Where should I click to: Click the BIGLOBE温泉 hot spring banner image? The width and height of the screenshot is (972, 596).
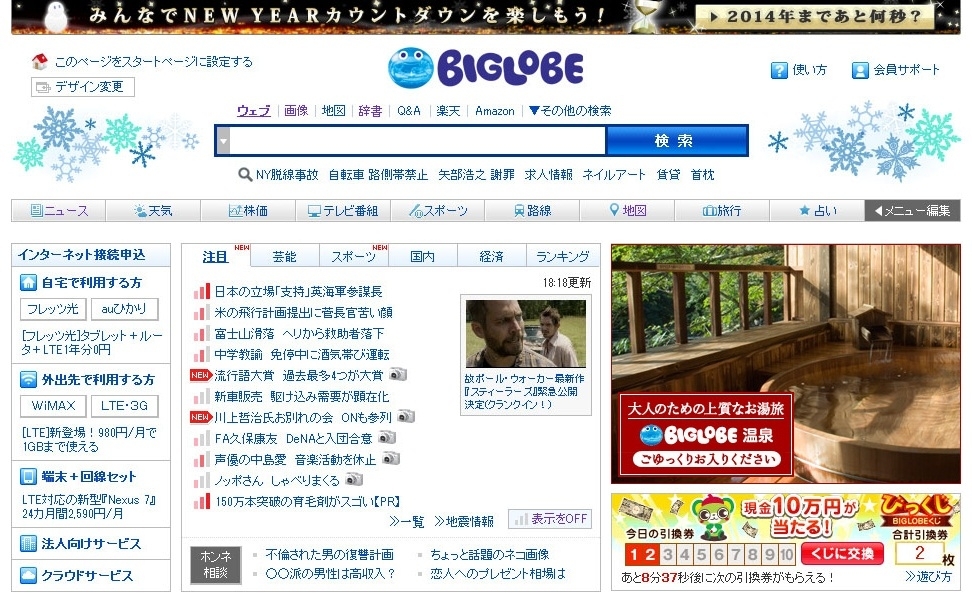[785, 363]
